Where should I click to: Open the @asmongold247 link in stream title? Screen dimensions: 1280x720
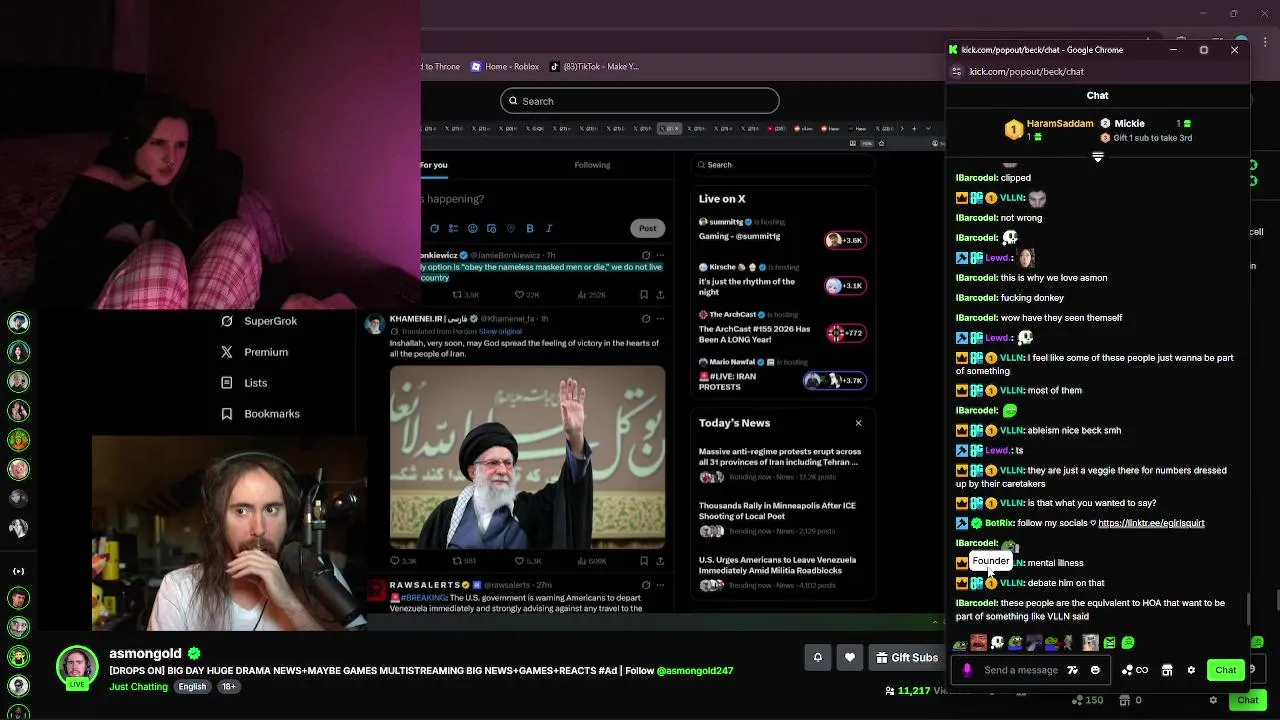pos(695,670)
